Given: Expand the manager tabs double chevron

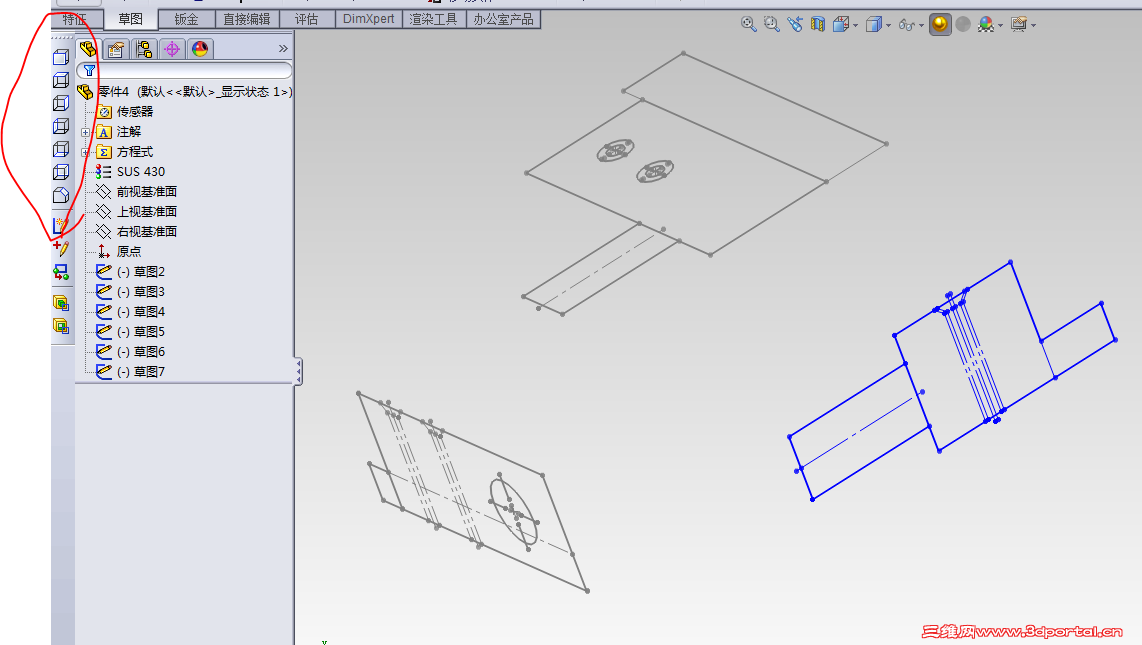Looking at the screenshot, I should tap(283, 49).
